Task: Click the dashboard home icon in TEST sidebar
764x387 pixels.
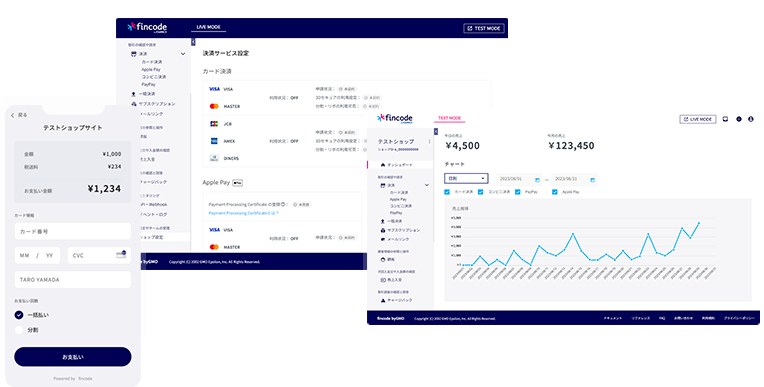Action: [x=383, y=165]
